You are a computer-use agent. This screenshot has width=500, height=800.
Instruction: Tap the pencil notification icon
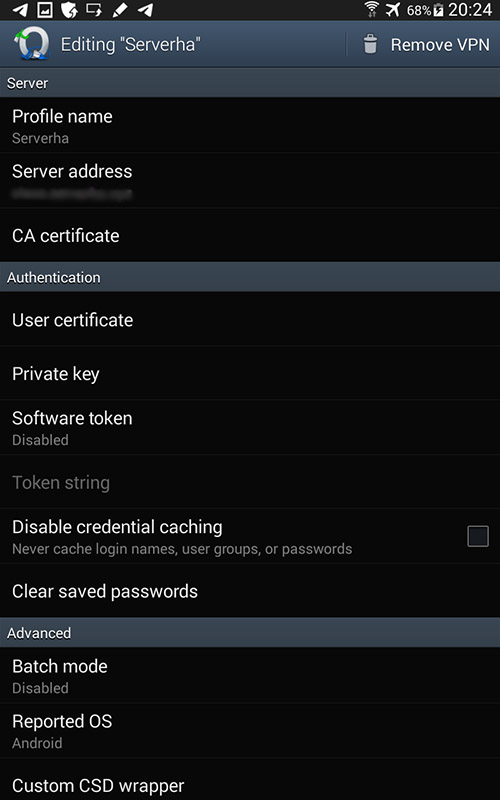pyautogui.click(x=120, y=10)
